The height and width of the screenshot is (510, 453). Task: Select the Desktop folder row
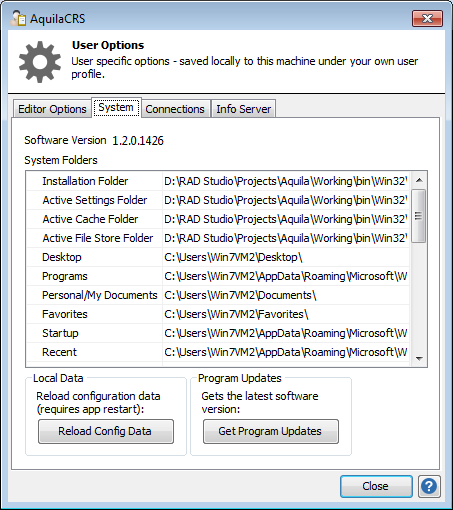[218, 257]
